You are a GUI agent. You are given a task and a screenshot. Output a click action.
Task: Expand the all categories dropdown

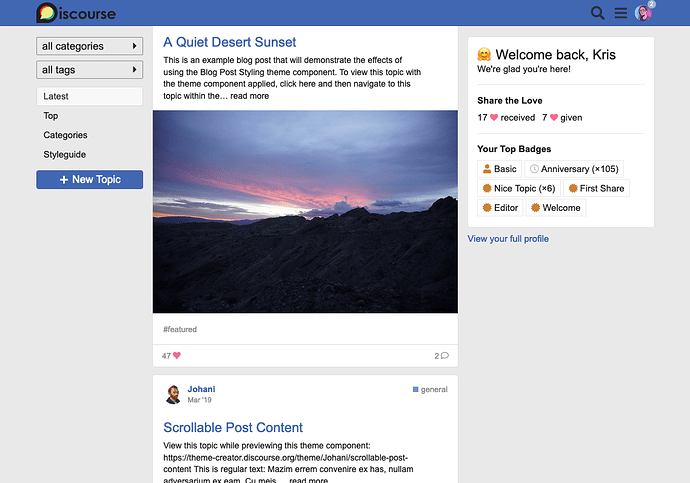click(x=89, y=46)
